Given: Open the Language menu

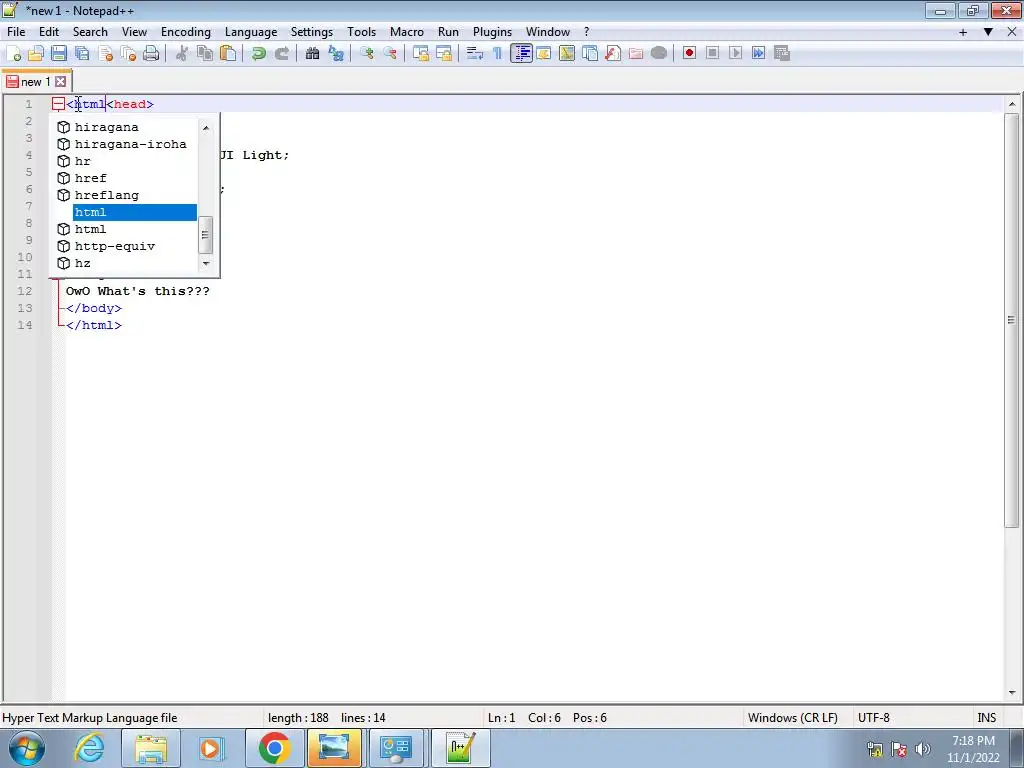Looking at the screenshot, I should pyautogui.click(x=251, y=31).
